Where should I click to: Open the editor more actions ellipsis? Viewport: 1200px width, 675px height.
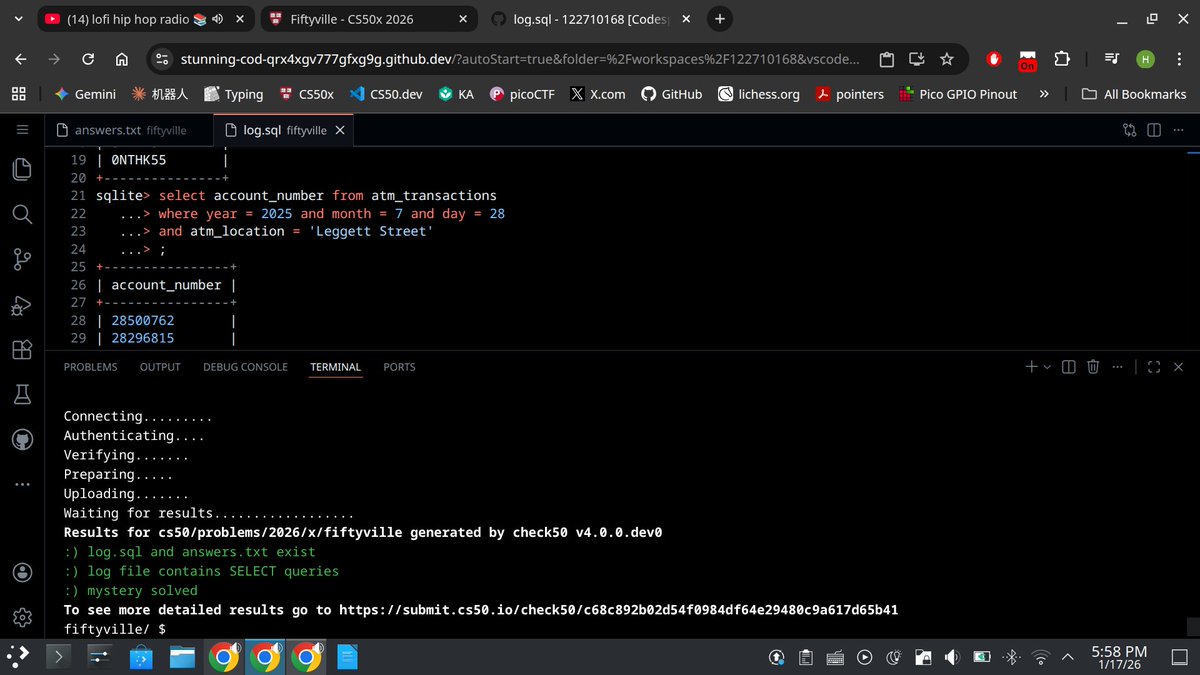click(1178, 130)
